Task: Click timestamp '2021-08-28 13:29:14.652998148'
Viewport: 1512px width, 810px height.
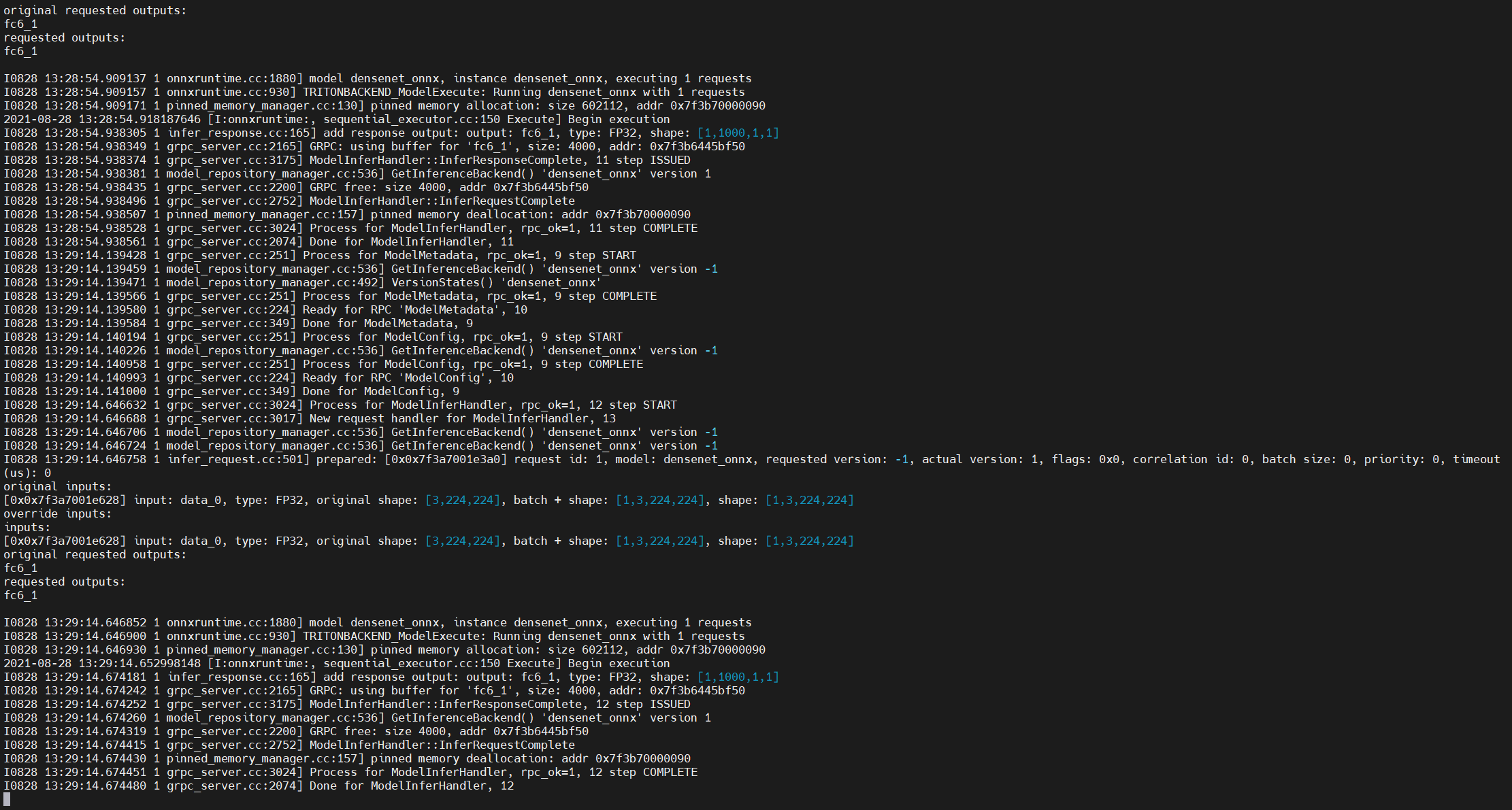Action: [102, 664]
